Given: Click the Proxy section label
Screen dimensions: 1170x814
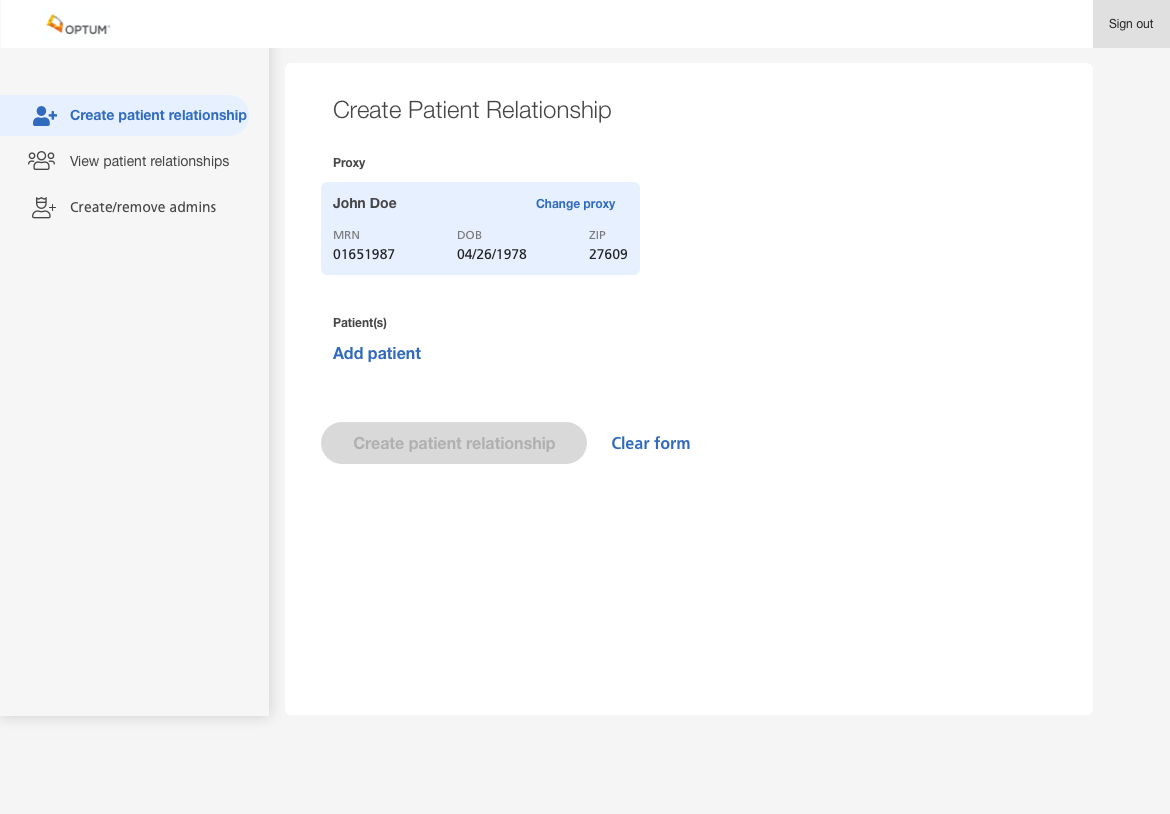Looking at the screenshot, I should [349, 163].
